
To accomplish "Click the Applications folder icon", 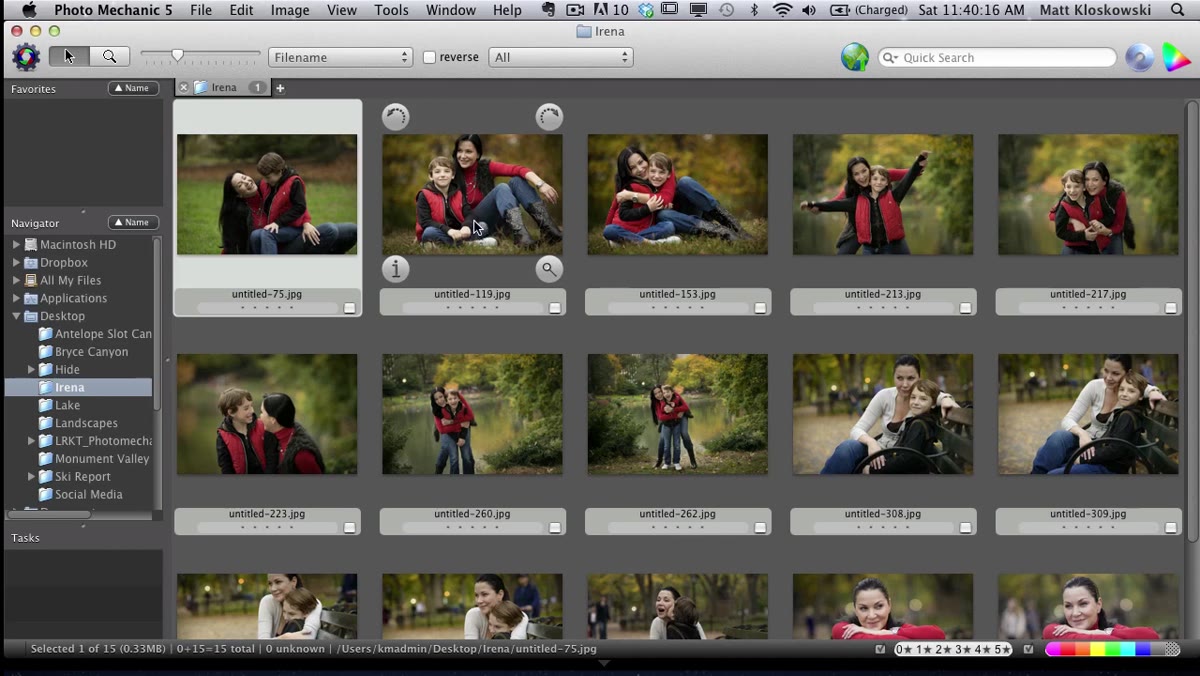I will click(x=31, y=299).
